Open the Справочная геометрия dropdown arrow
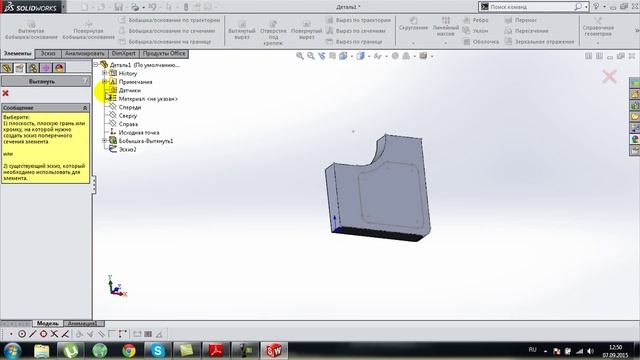Viewport: 640px width, 360px height. (598, 43)
